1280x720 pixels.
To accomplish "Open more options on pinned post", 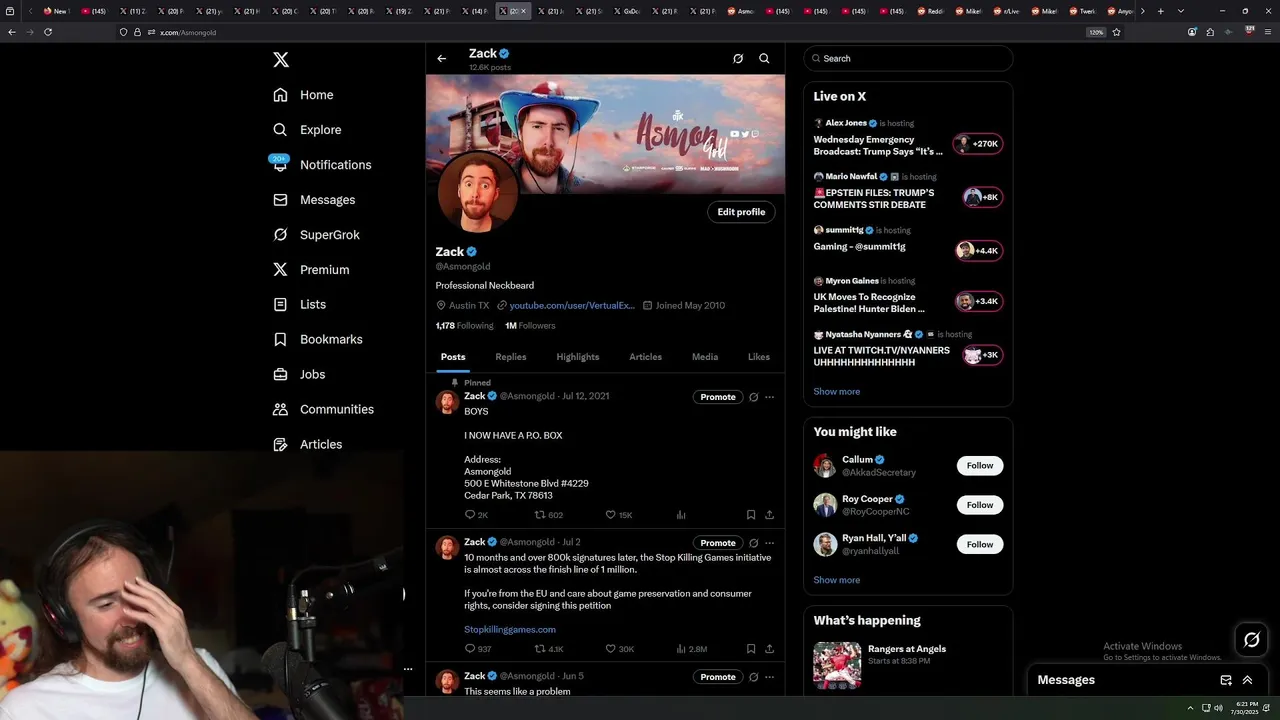I will coord(769,397).
